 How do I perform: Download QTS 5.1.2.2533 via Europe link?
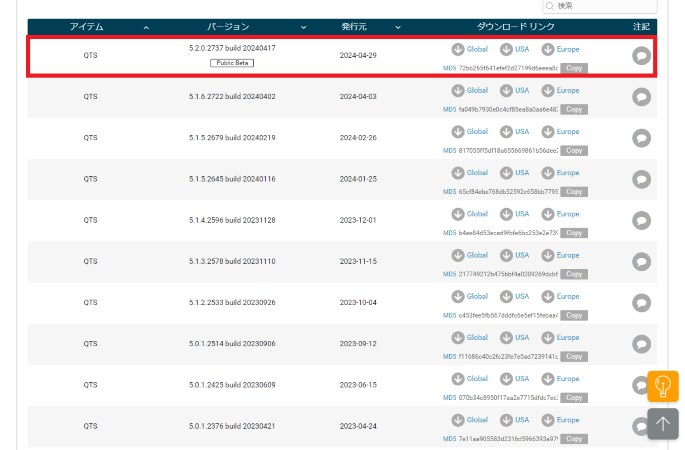560,296
